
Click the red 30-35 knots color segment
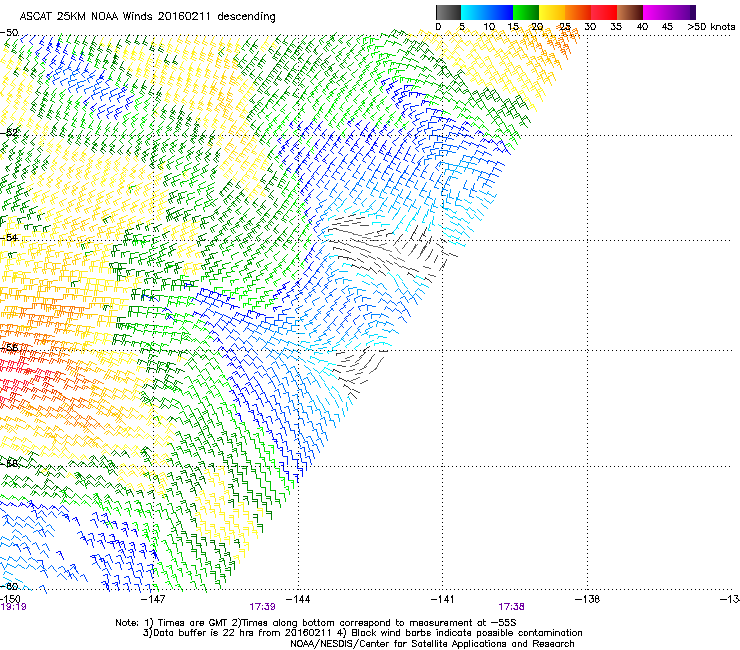[x=604, y=12]
